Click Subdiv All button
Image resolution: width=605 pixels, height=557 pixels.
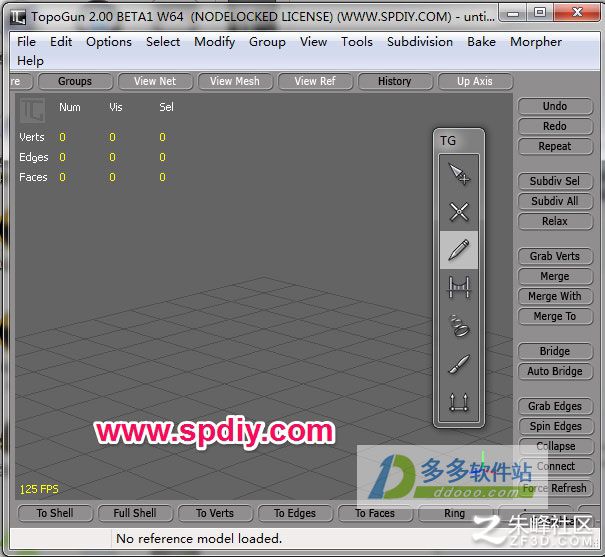(555, 201)
